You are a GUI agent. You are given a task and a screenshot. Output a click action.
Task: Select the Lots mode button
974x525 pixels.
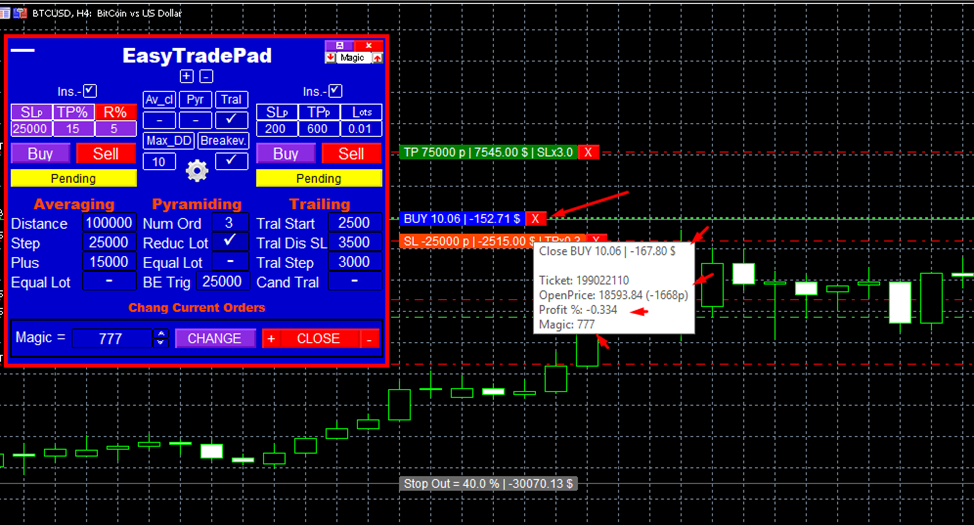point(361,112)
